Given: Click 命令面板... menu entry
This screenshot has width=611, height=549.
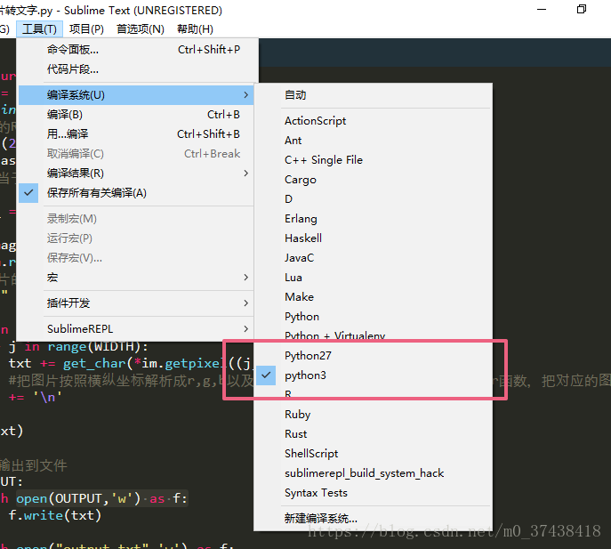Looking at the screenshot, I should [x=73, y=49].
